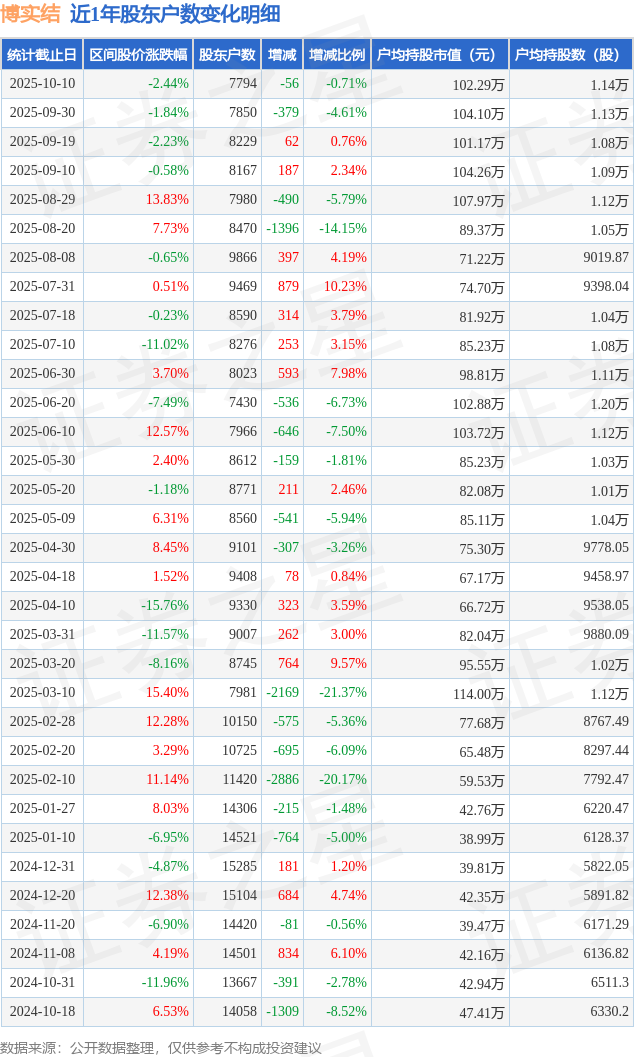634x1057 pixels.
Task: Select the 2025-10-10 date row
Action: point(42,84)
